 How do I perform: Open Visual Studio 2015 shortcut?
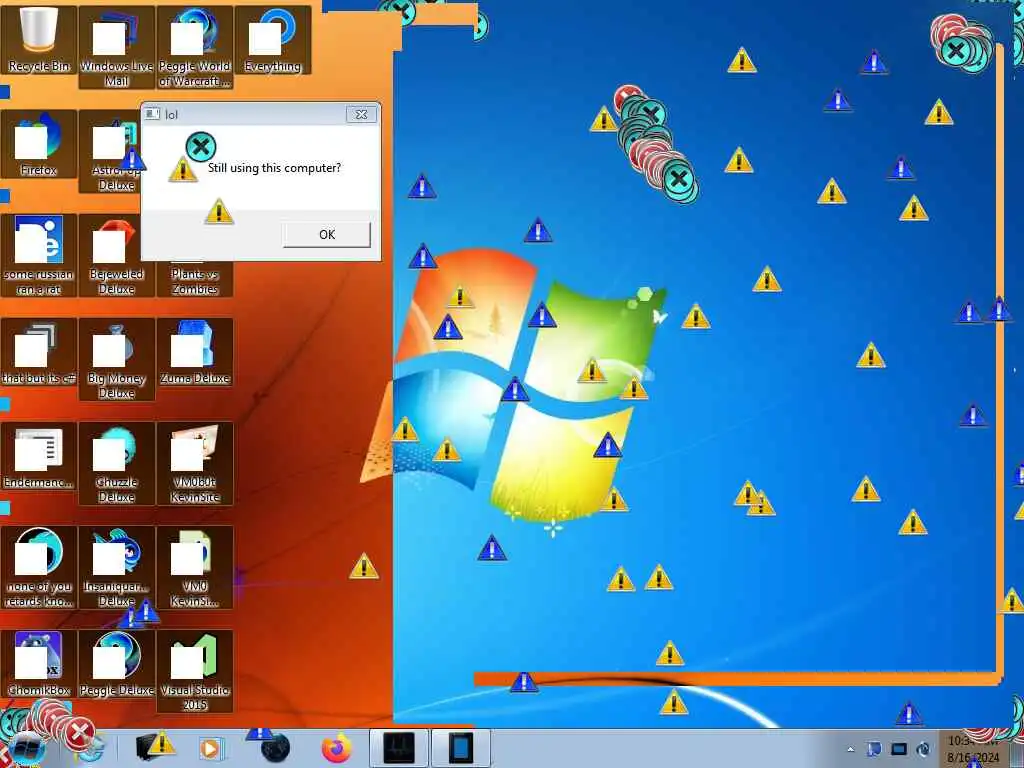(195, 671)
